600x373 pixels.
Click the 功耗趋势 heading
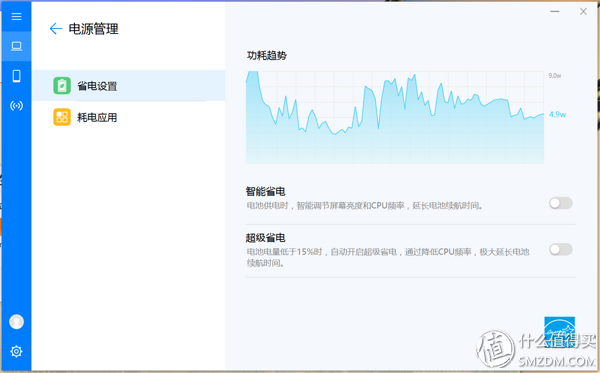pos(267,55)
